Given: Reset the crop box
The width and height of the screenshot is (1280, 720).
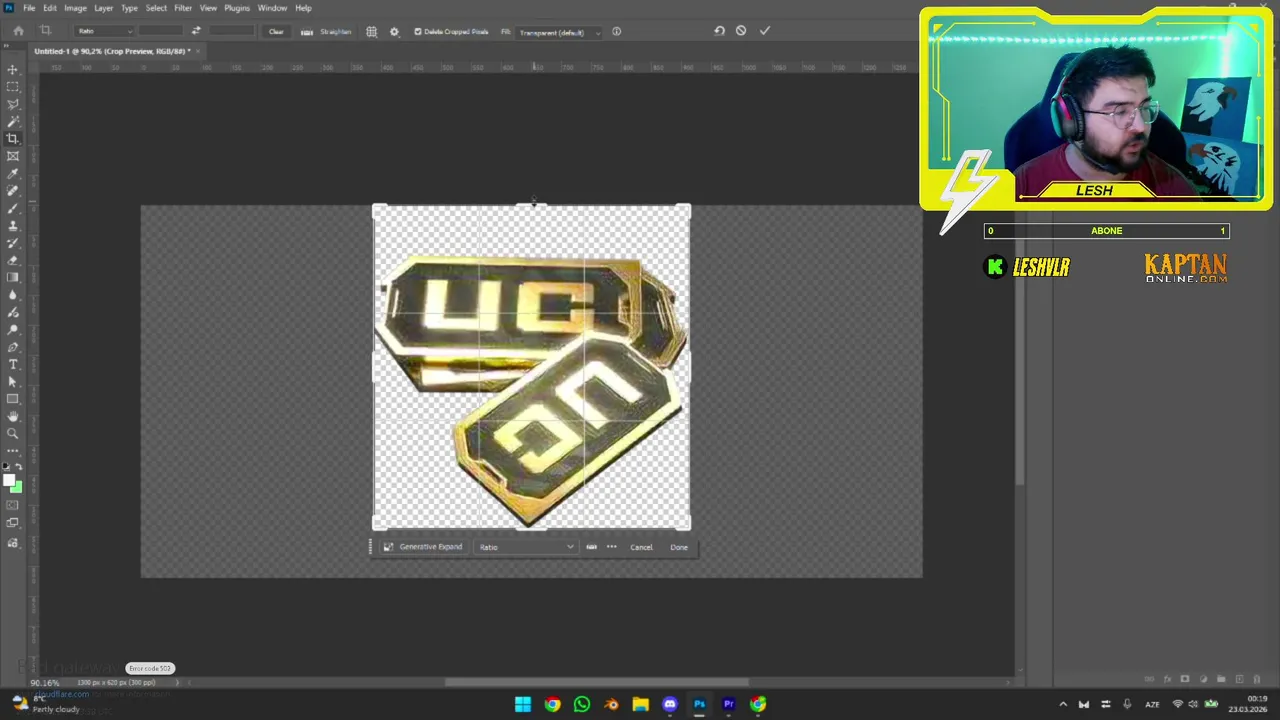Looking at the screenshot, I should point(719,31).
